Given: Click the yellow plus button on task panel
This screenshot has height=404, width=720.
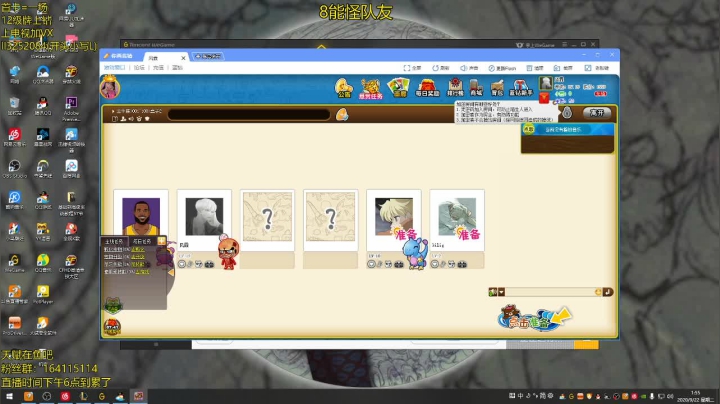Looking at the screenshot, I should point(162,241).
